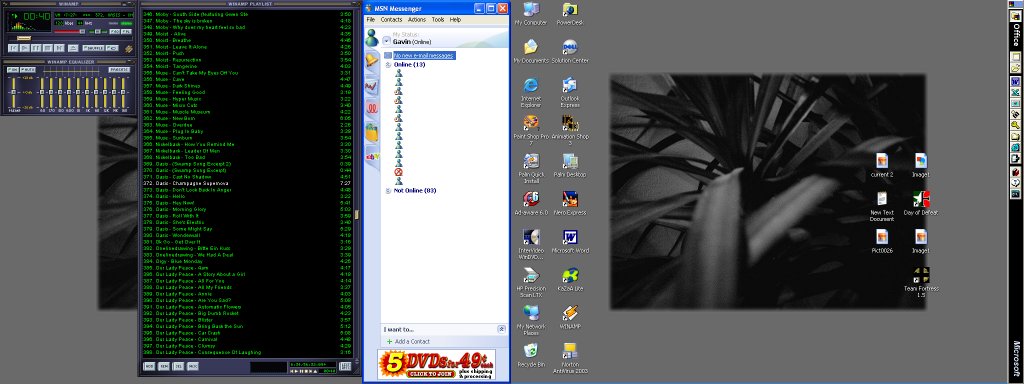Open the equalizer Presets menu
This screenshot has width=1024, height=384.
(x=119, y=69)
